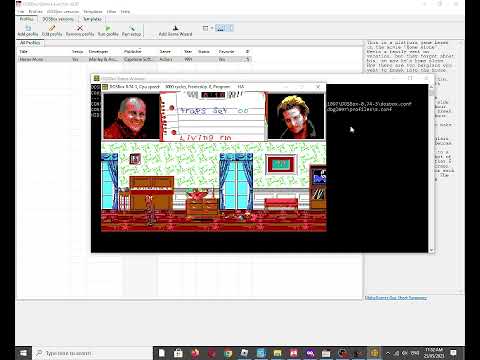Screen dimensions: 480x360
Task: Sort by the Year column header
Action: [188, 52]
